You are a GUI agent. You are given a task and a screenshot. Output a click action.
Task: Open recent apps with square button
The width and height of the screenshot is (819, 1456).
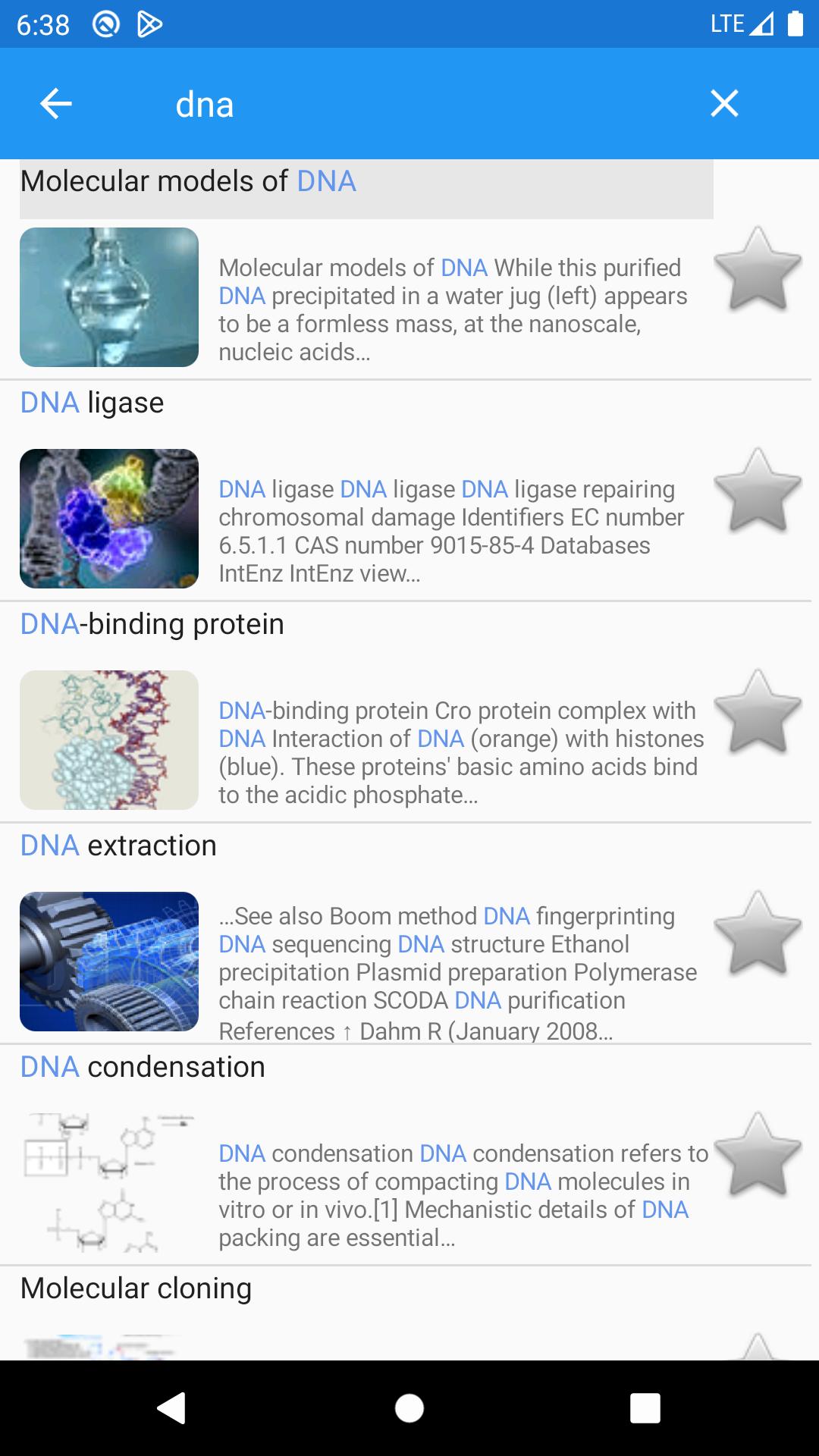click(645, 1408)
